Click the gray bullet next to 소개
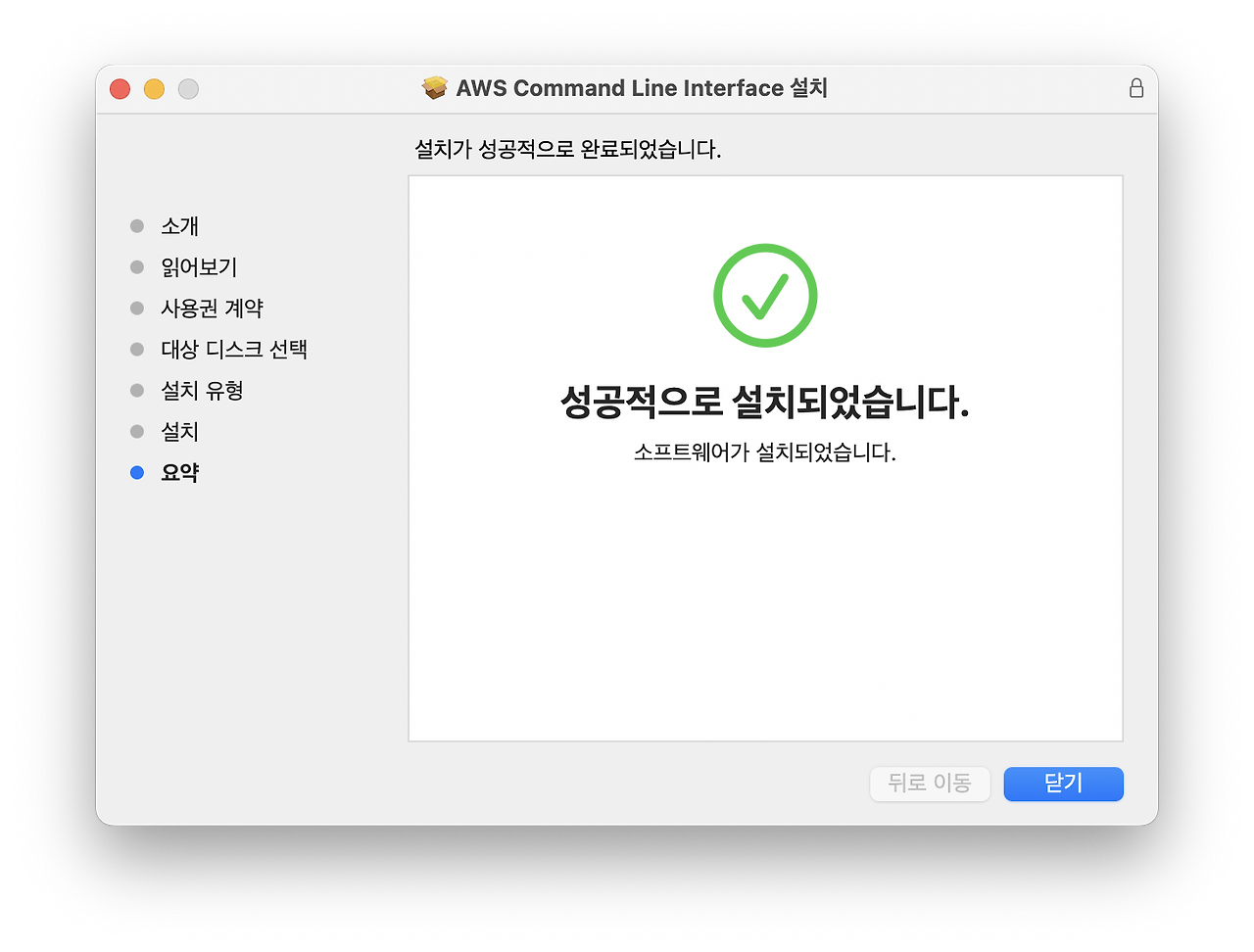The image size is (1254, 952). click(136, 225)
